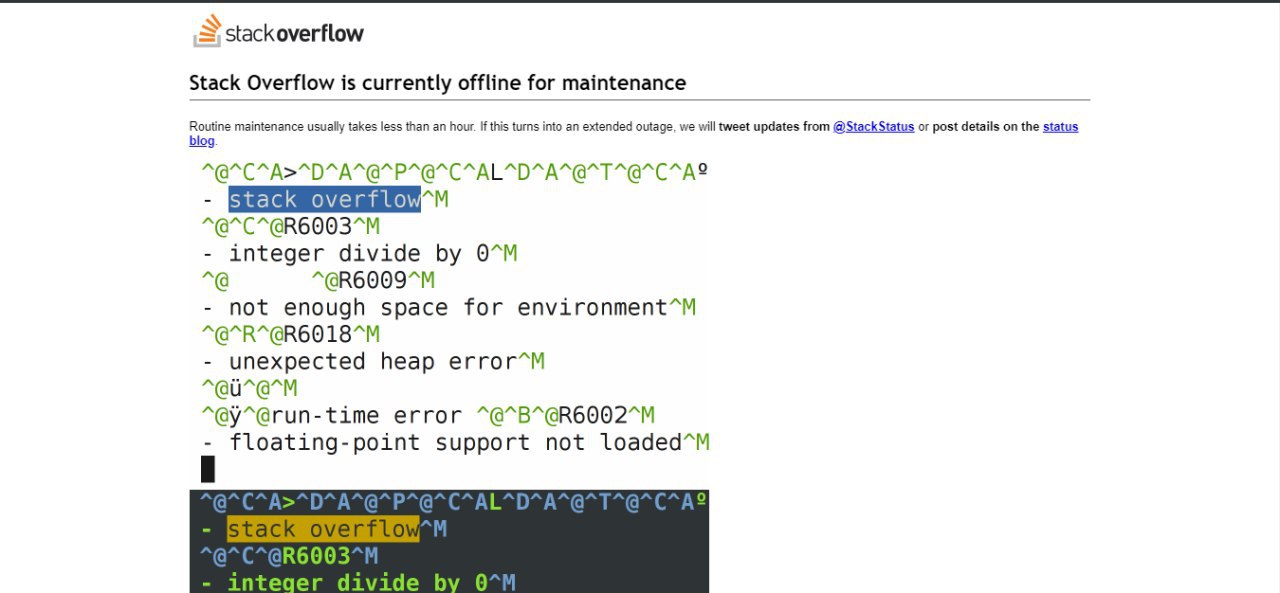This screenshot has height=593, width=1280.
Task: Click the black terminal cursor block
Action: (x=208, y=469)
